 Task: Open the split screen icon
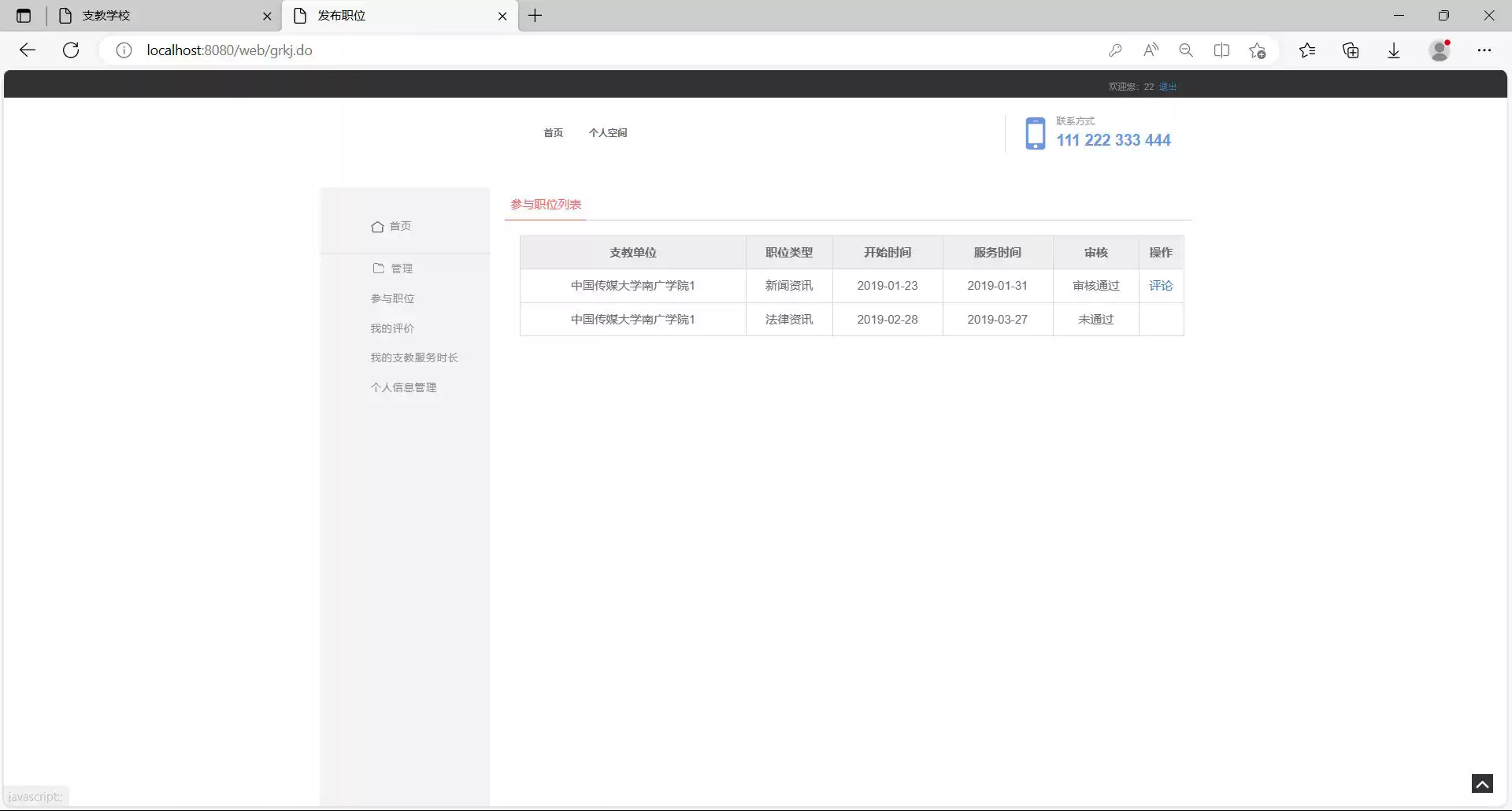coord(1221,50)
